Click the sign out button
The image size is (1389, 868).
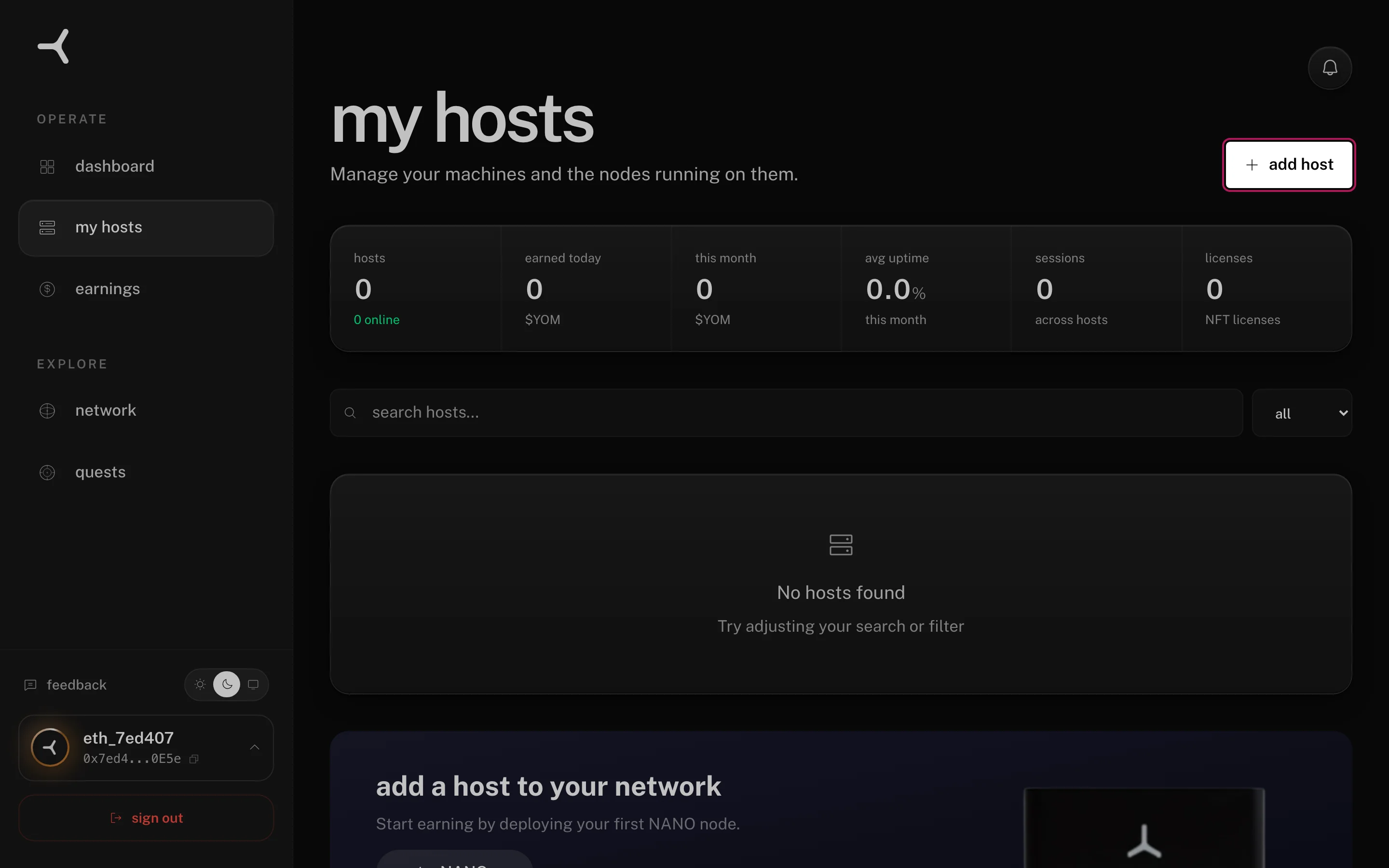point(146,818)
